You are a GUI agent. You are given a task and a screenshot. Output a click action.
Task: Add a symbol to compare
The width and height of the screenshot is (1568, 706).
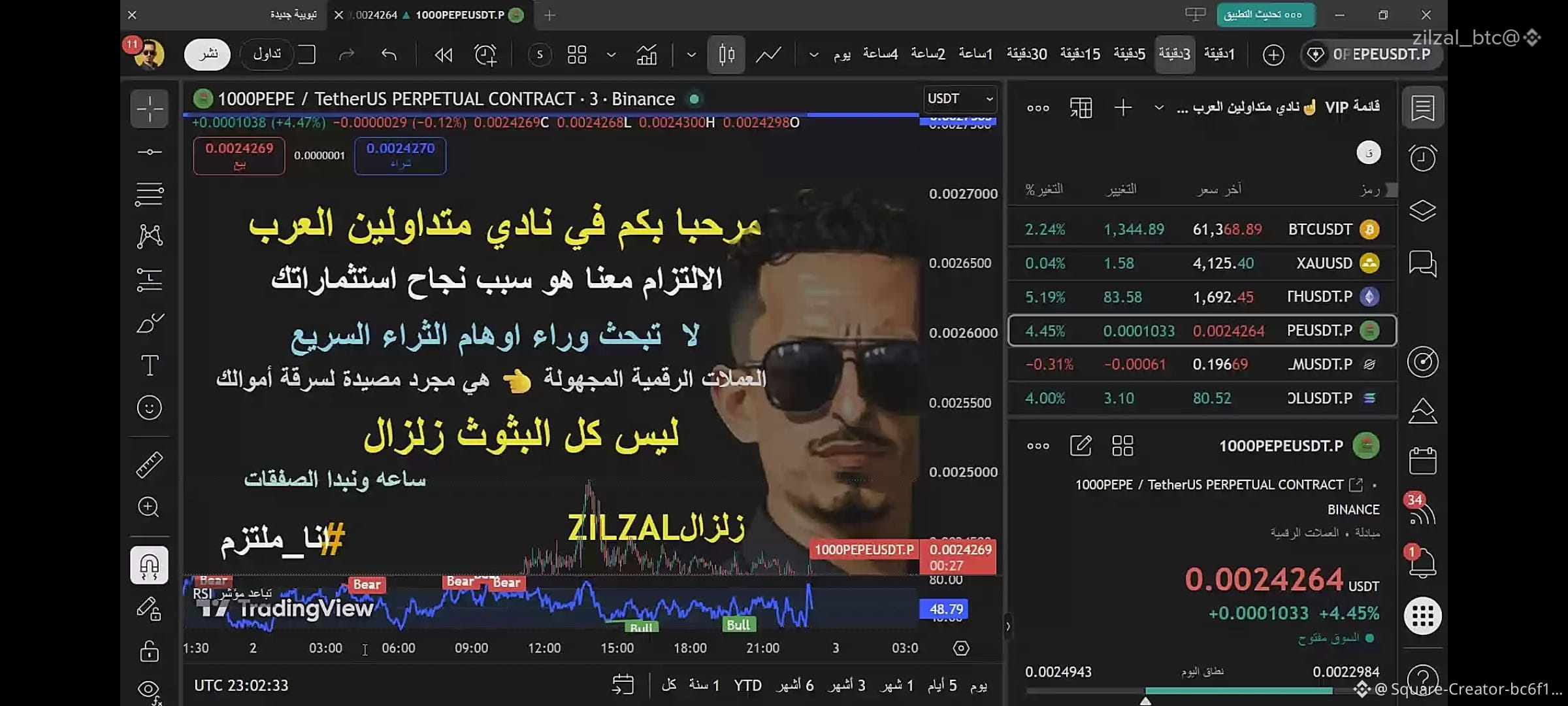pyautogui.click(x=1273, y=55)
